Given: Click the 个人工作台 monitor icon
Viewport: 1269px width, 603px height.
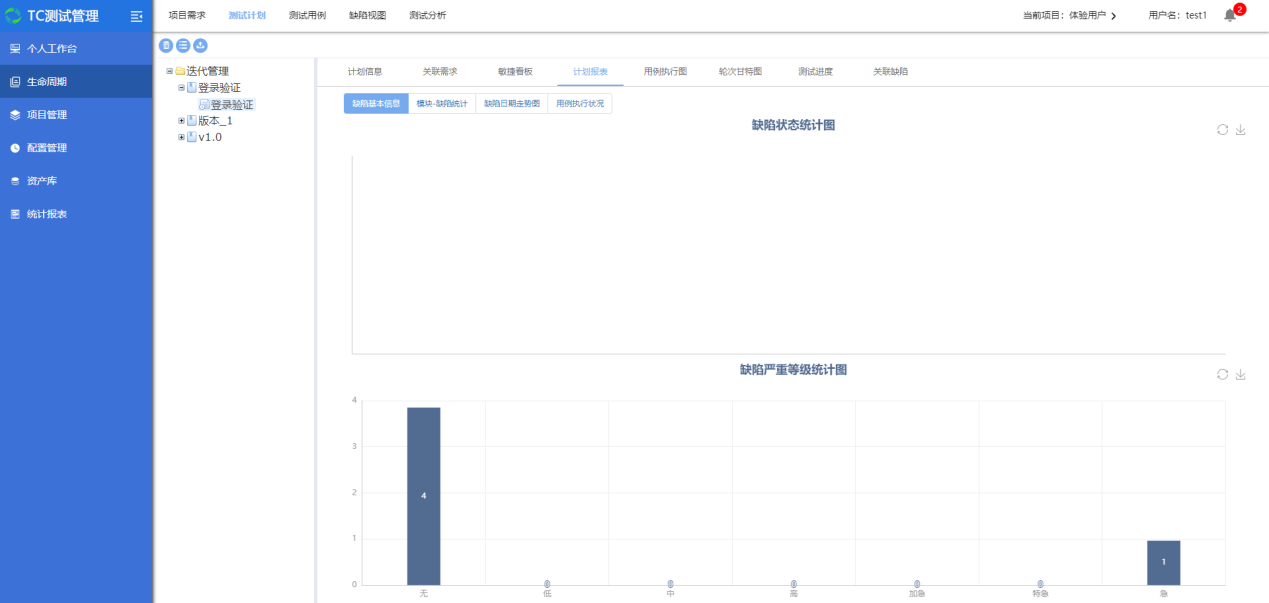Looking at the screenshot, I should coord(15,48).
